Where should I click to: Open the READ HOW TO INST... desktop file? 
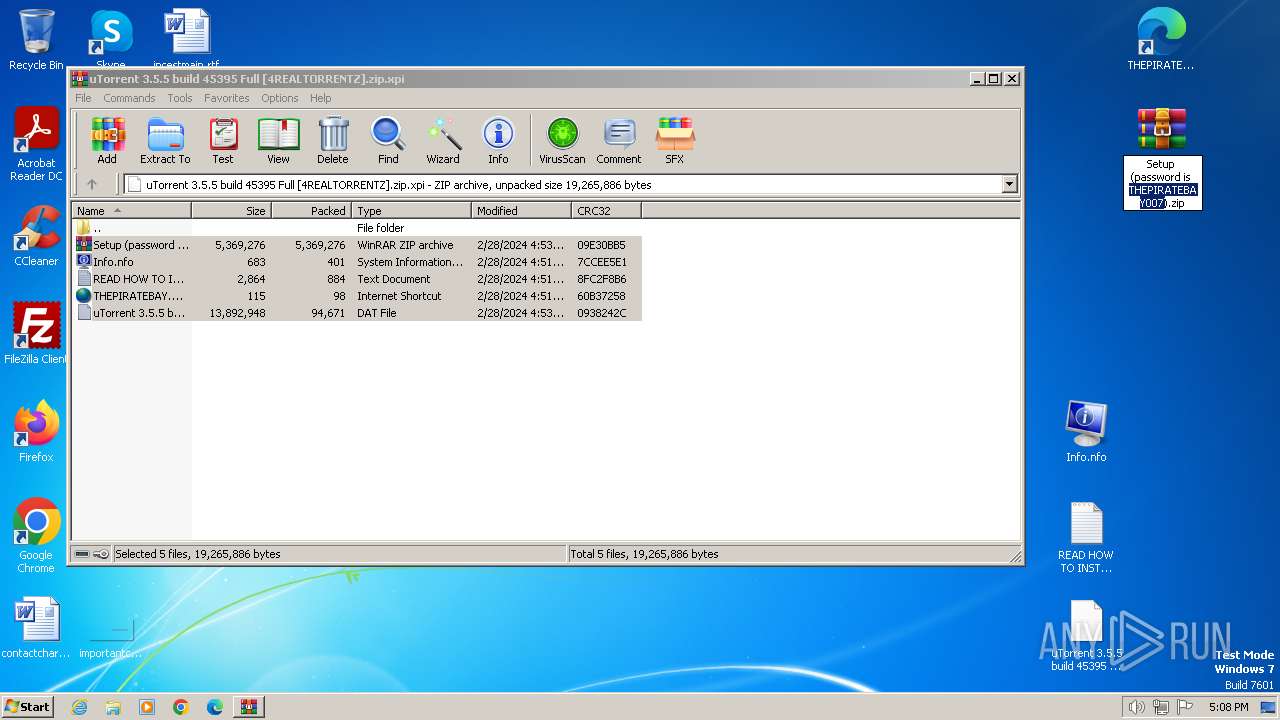pos(1086,537)
